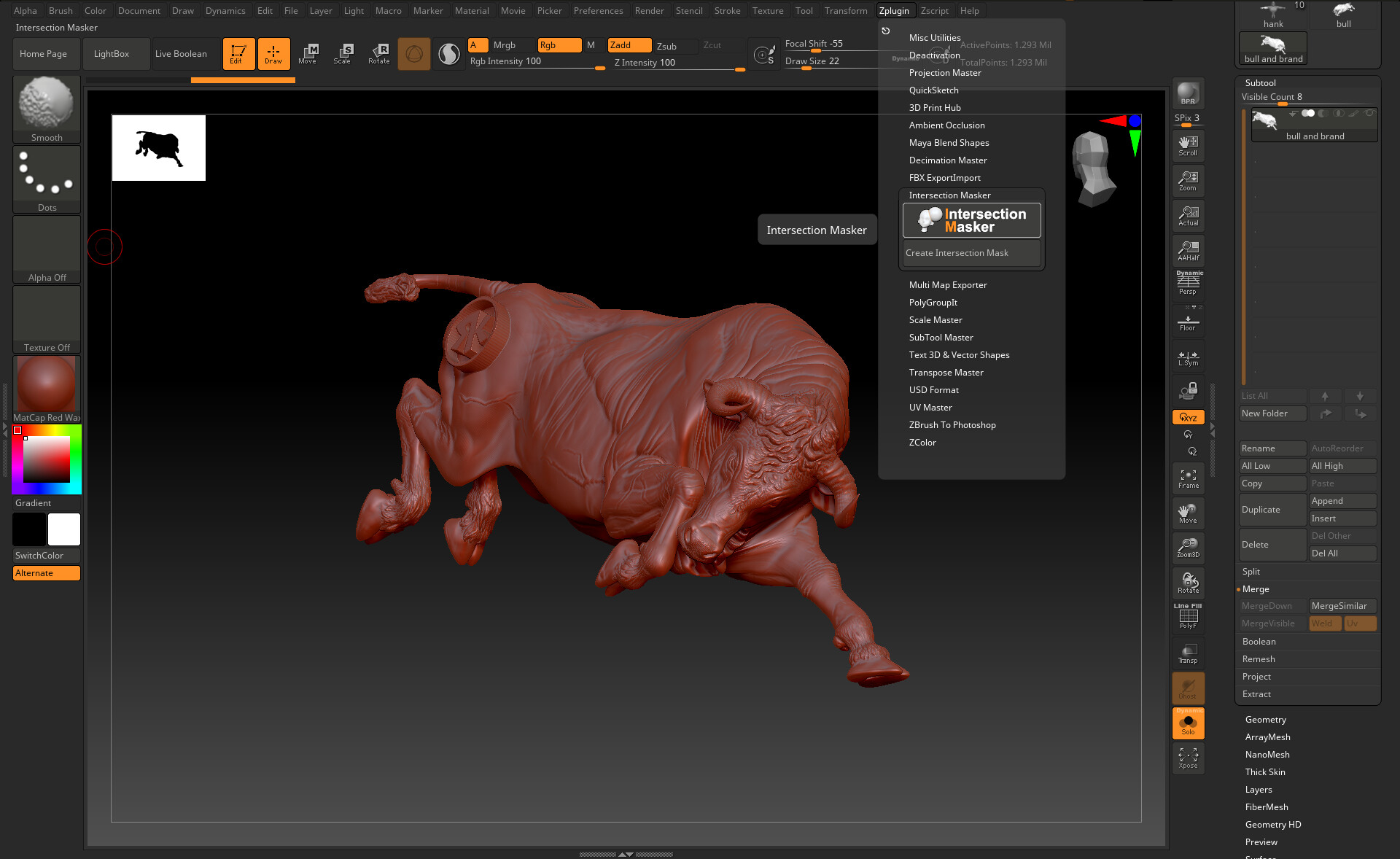
Task: Click the Move view icon
Action: pyautogui.click(x=1188, y=513)
